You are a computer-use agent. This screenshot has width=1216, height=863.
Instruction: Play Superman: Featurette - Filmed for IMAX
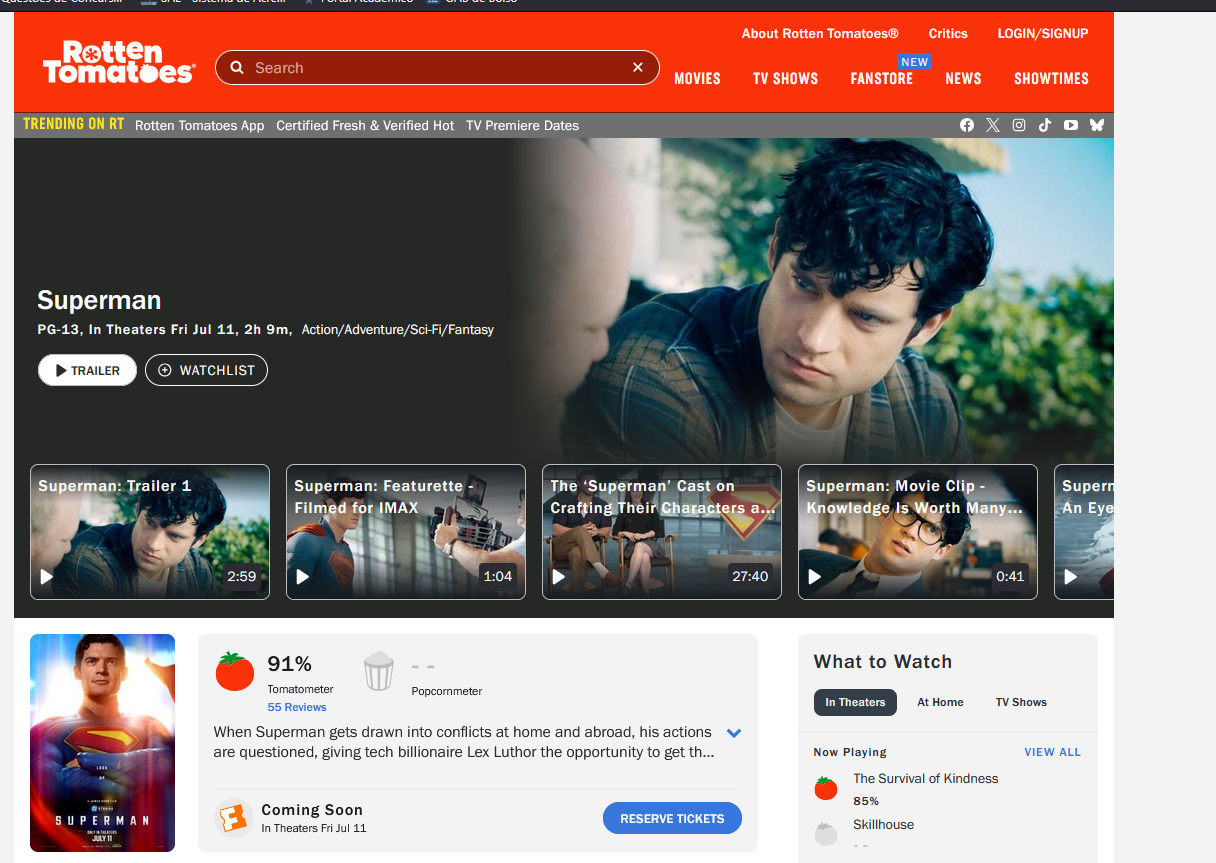(x=406, y=532)
